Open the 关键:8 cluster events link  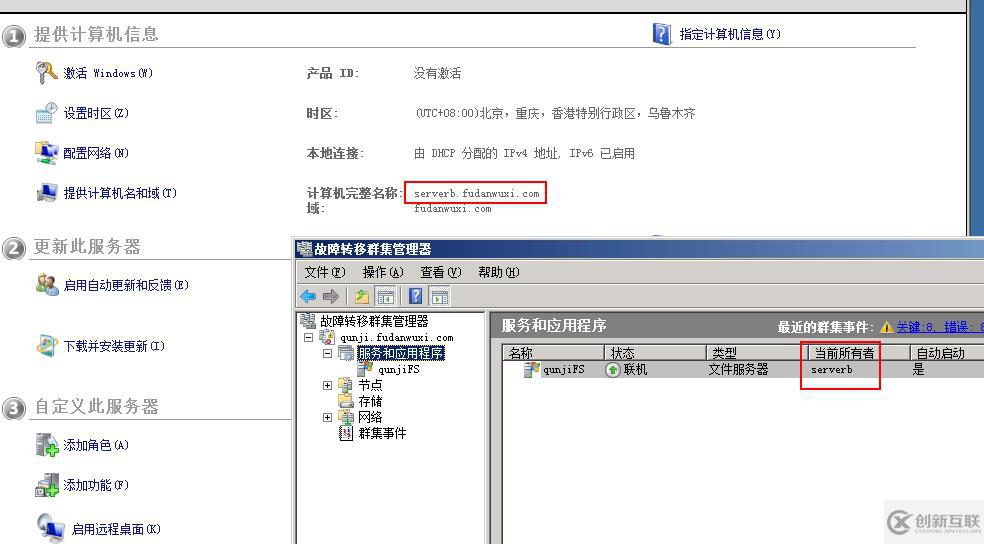click(916, 327)
